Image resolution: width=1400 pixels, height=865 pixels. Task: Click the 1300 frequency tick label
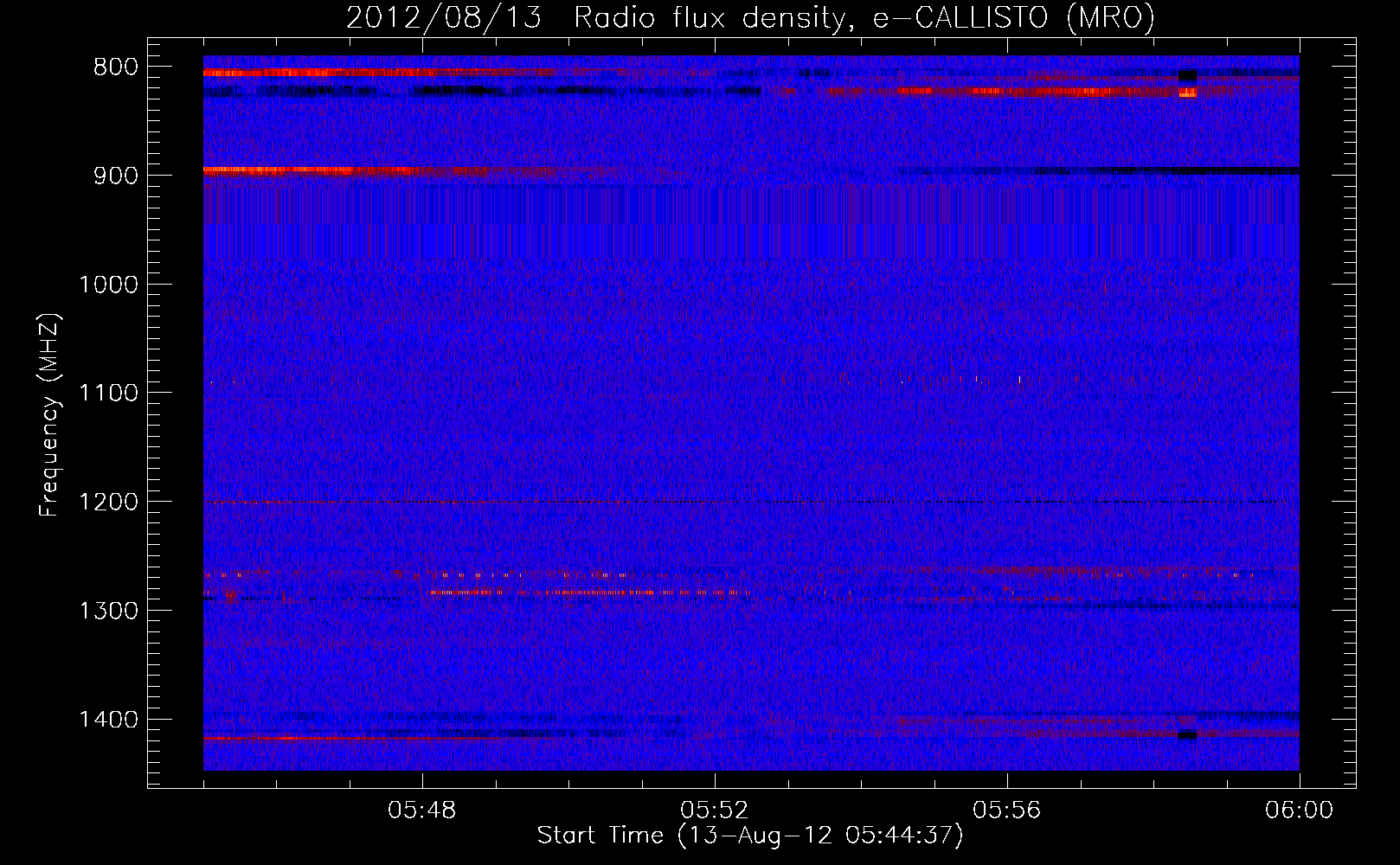tap(108, 611)
